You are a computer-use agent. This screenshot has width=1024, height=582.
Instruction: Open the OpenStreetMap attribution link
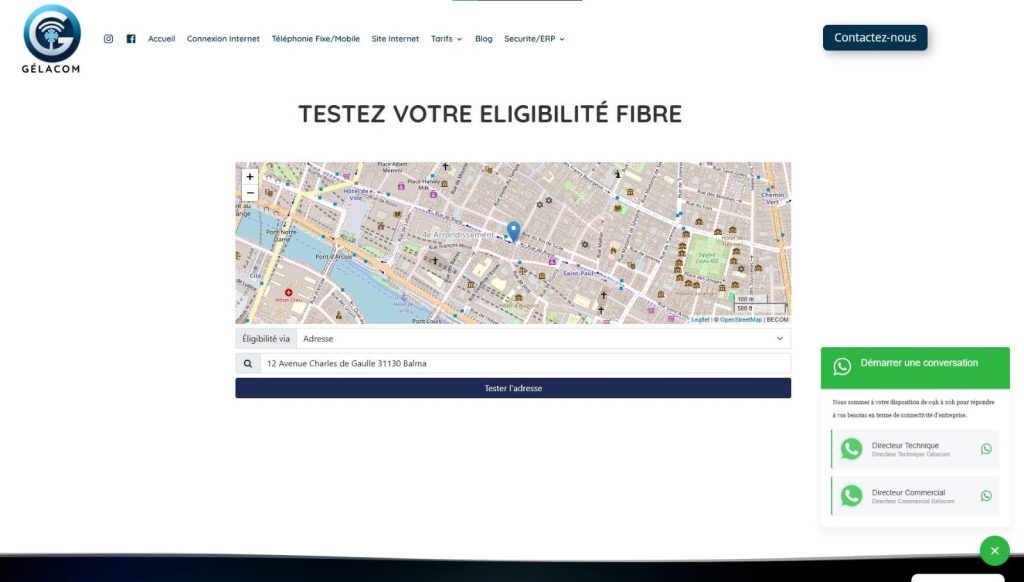click(741, 319)
